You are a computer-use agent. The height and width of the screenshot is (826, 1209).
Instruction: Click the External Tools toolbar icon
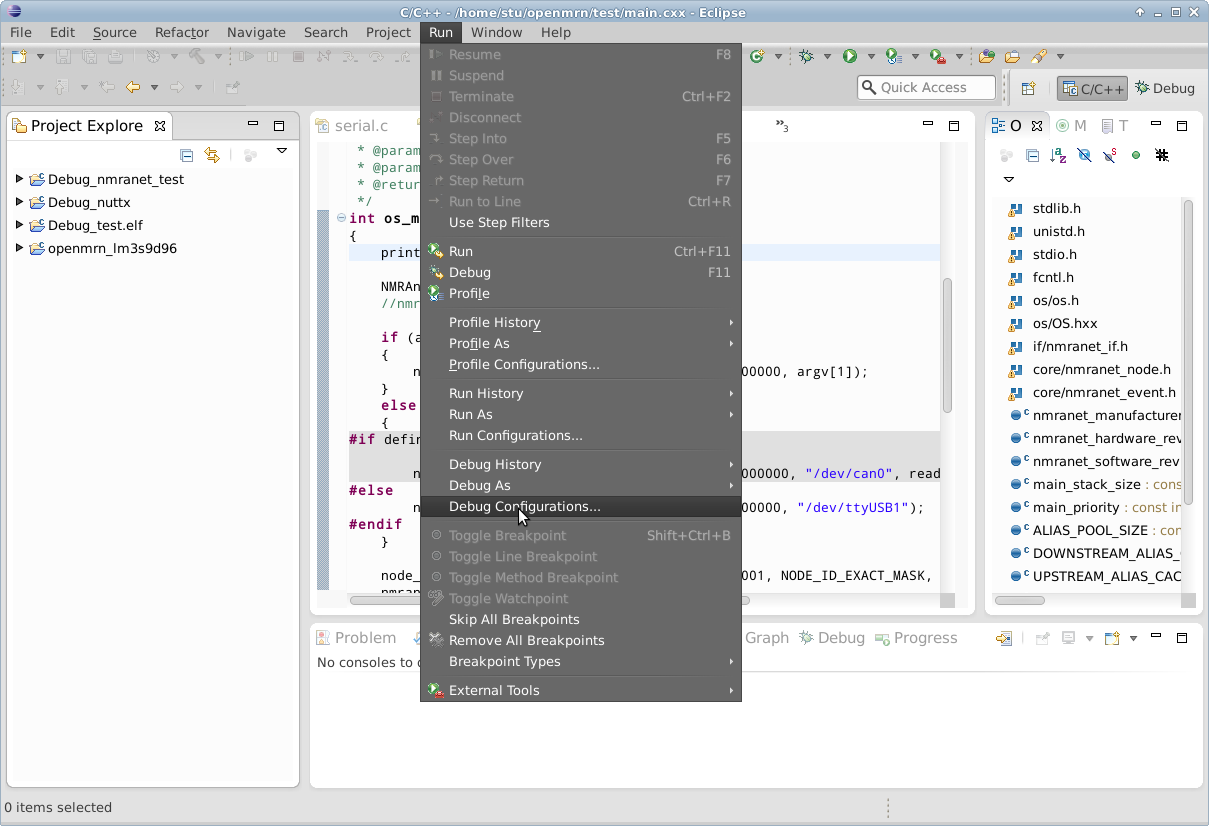coord(937,57)
